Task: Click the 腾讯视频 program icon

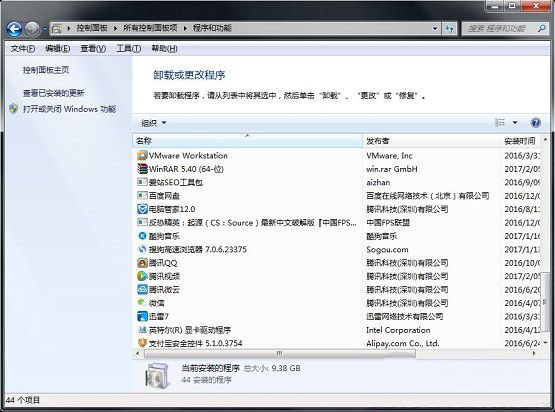Action: (x=142, y=276)
